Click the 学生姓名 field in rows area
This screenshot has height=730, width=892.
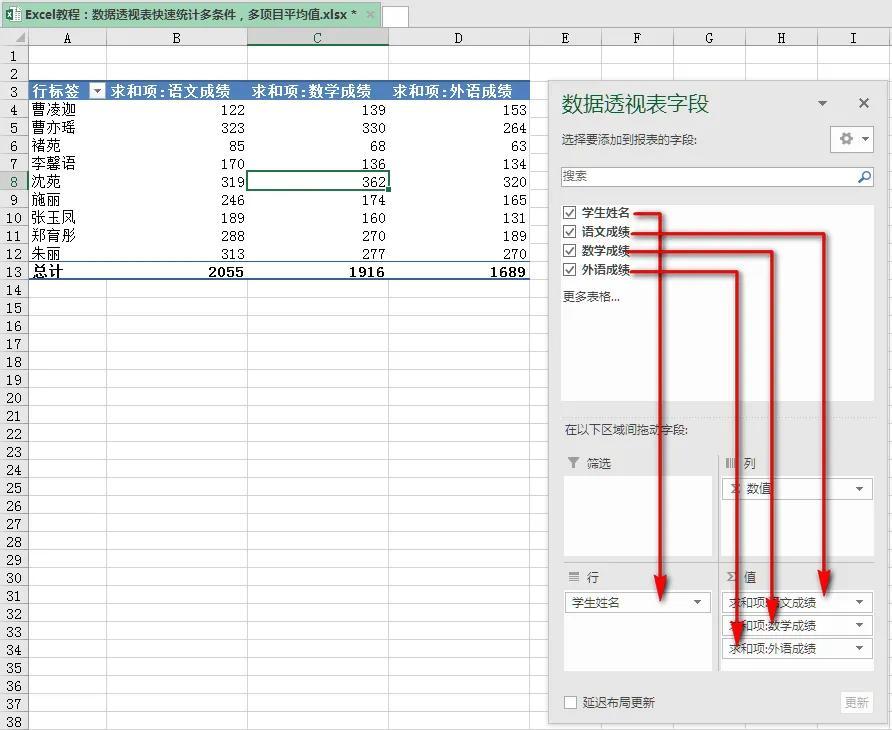(x=638, y=602)
